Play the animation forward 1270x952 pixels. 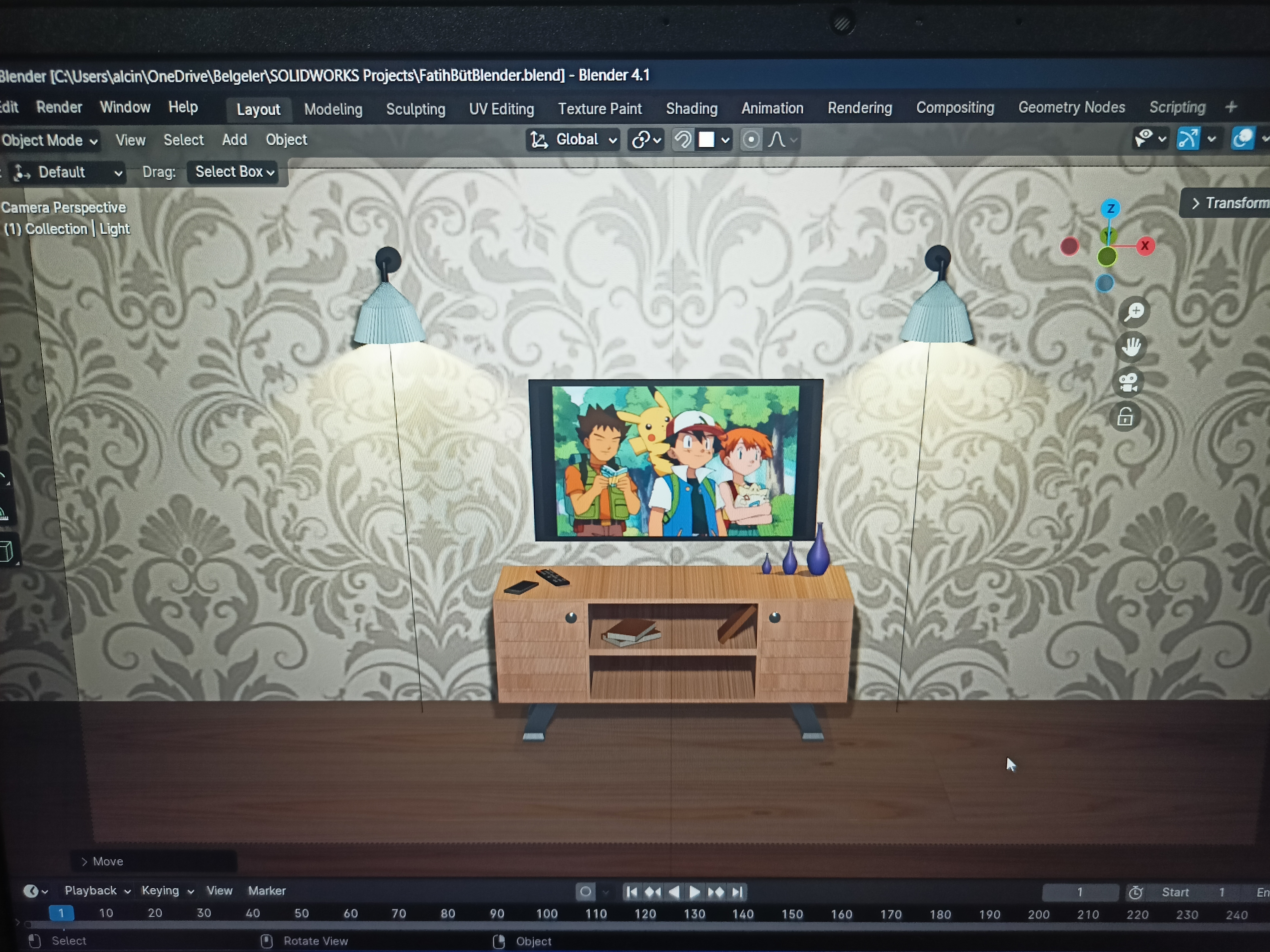(x=694, y=892)
